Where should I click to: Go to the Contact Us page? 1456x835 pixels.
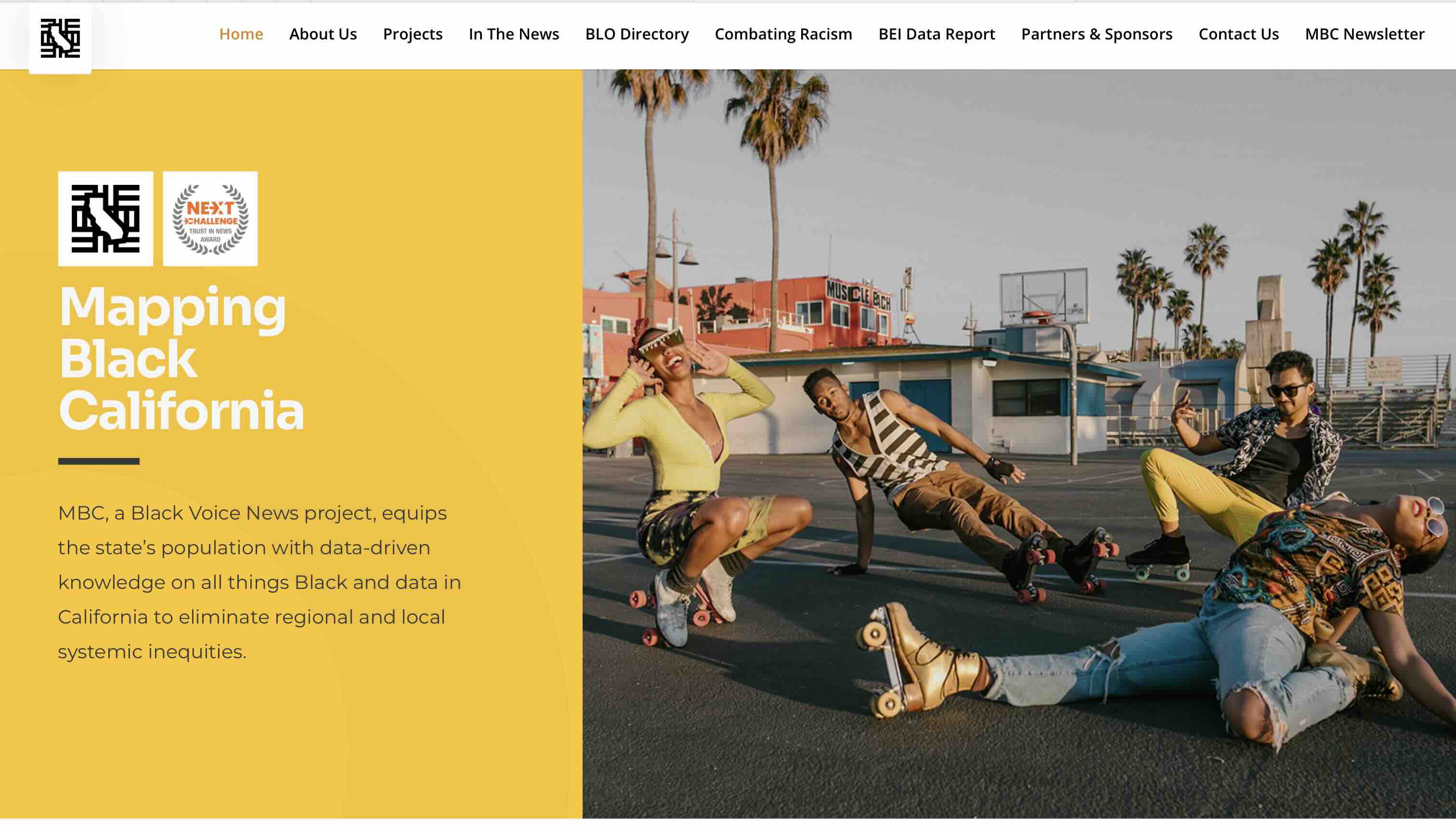(1238, 34)
